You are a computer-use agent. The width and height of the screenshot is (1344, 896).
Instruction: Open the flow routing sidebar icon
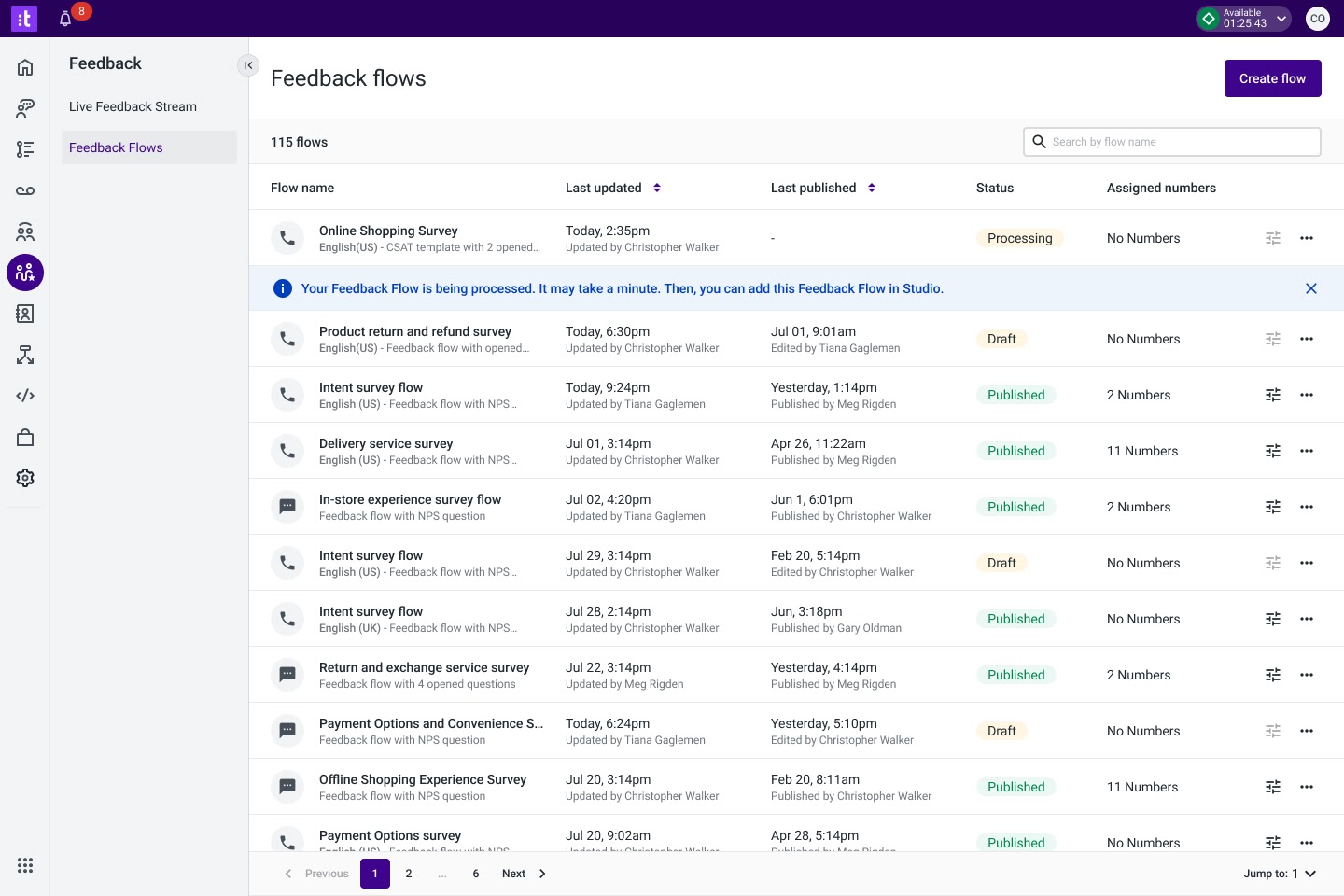click(25, 355)
